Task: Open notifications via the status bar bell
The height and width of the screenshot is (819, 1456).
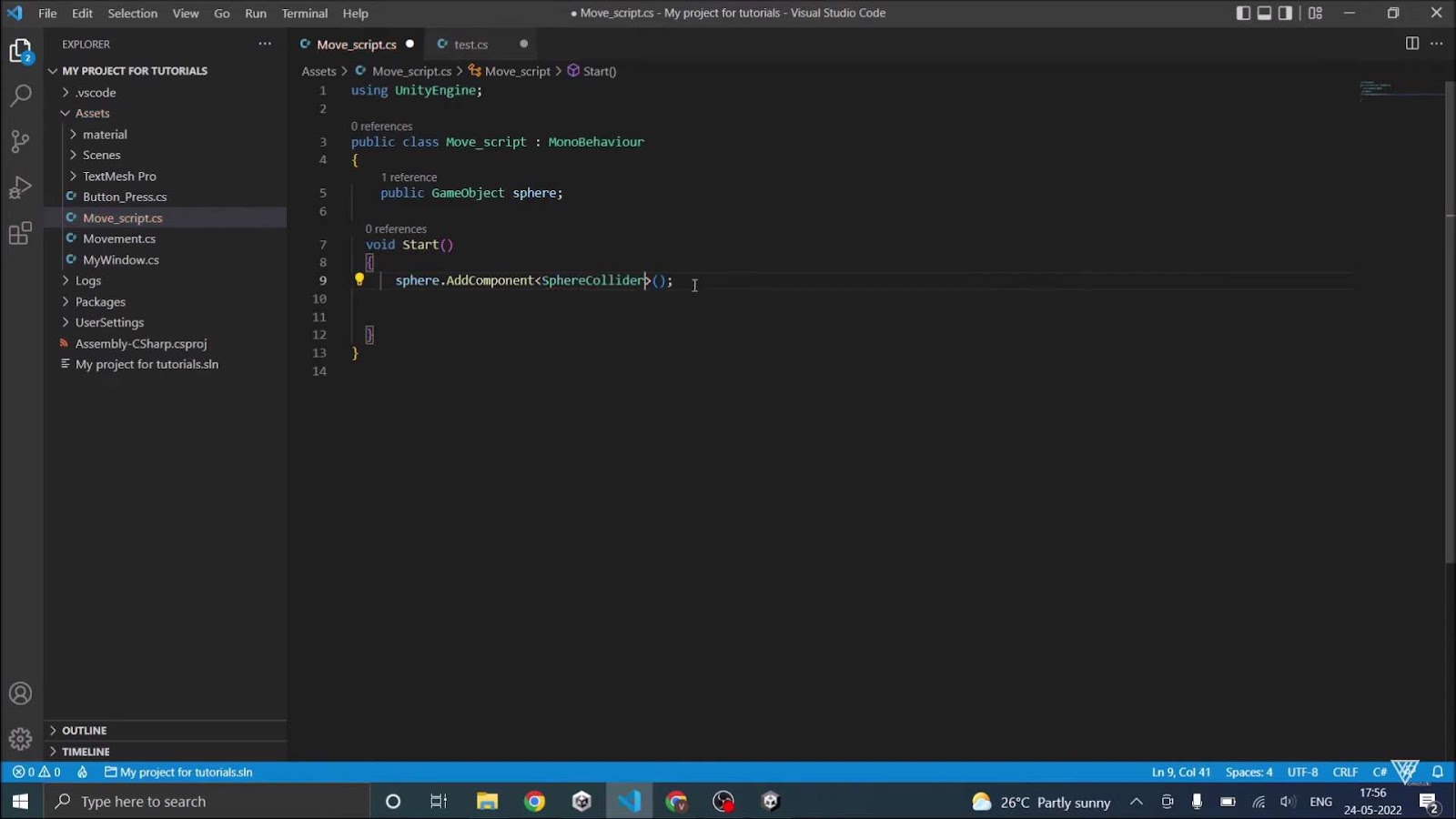Action: click(1437, 772)
